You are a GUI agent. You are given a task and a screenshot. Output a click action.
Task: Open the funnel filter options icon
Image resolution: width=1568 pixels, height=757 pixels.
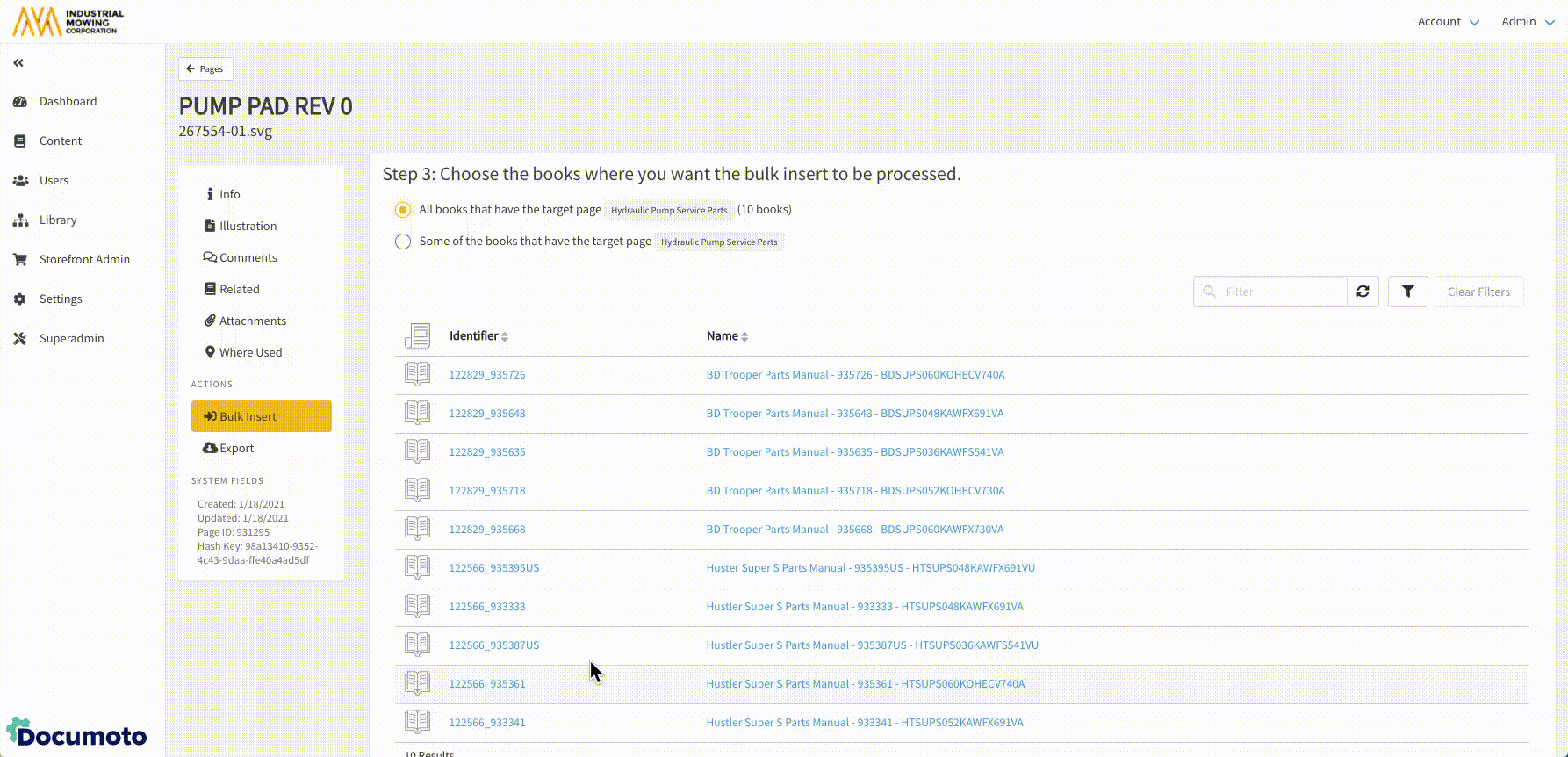1407,292
